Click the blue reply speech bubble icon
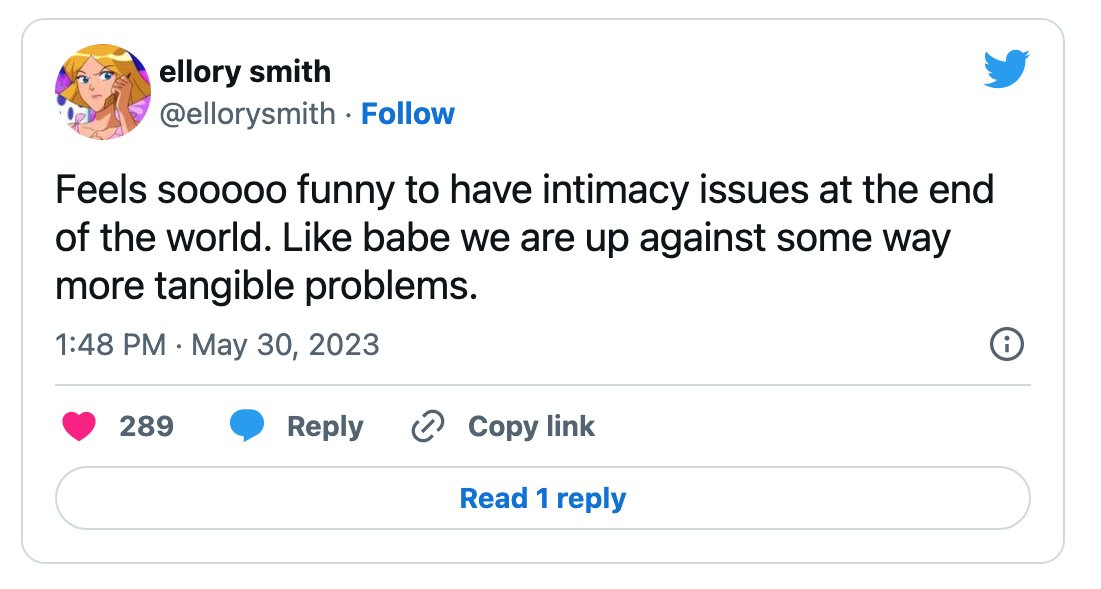Image resolution: width=1101 pixels, height=589 pixels. click(247, 426)
